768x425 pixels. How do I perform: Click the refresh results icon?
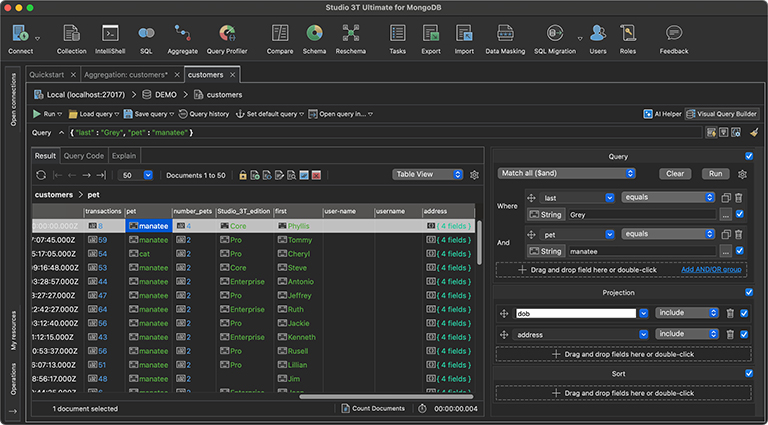41,175
